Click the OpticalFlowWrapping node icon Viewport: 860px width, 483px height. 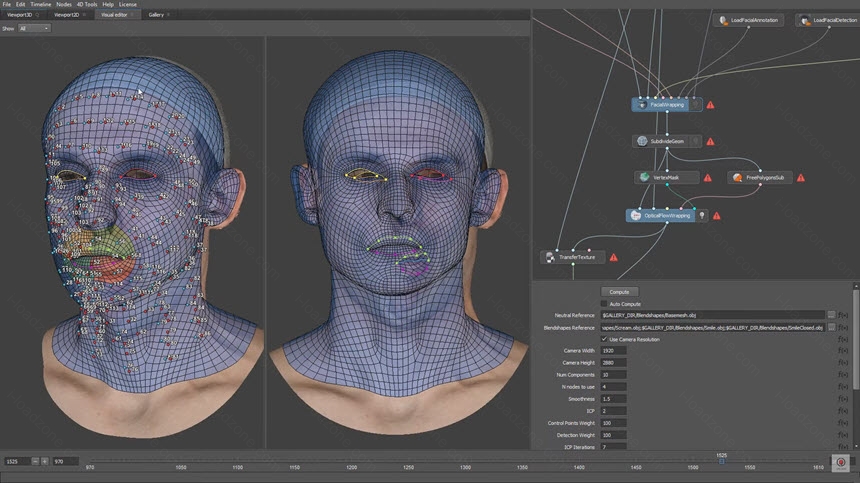pos(636,215)
